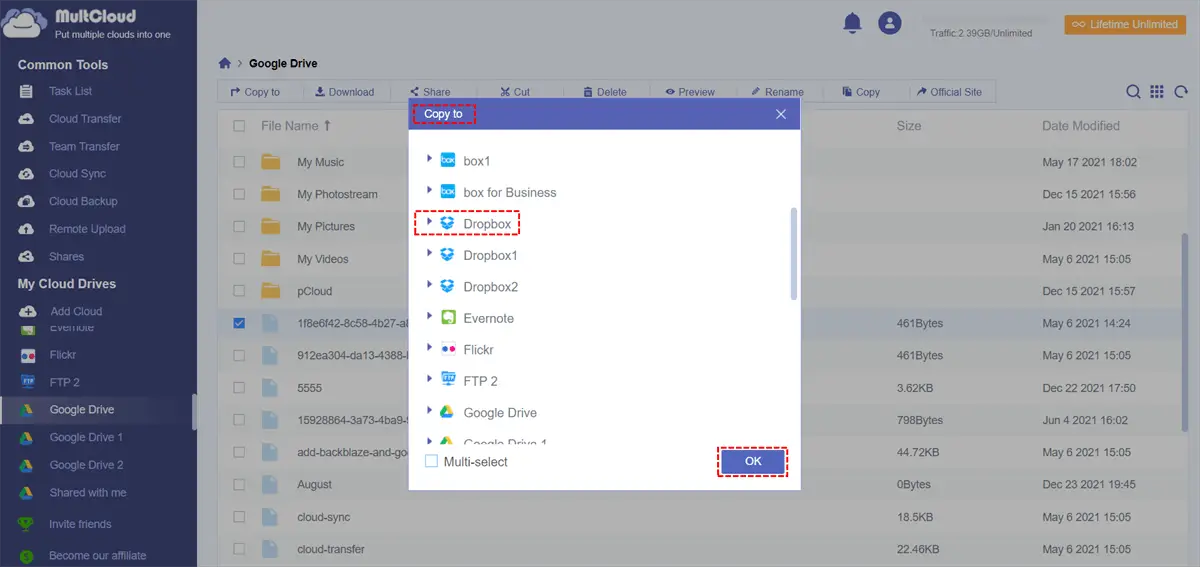Image resolution: width=1200 pixels, height=567 pixels.
Task: Click the search magnifier icon
Action: (x=1133, y=92)
